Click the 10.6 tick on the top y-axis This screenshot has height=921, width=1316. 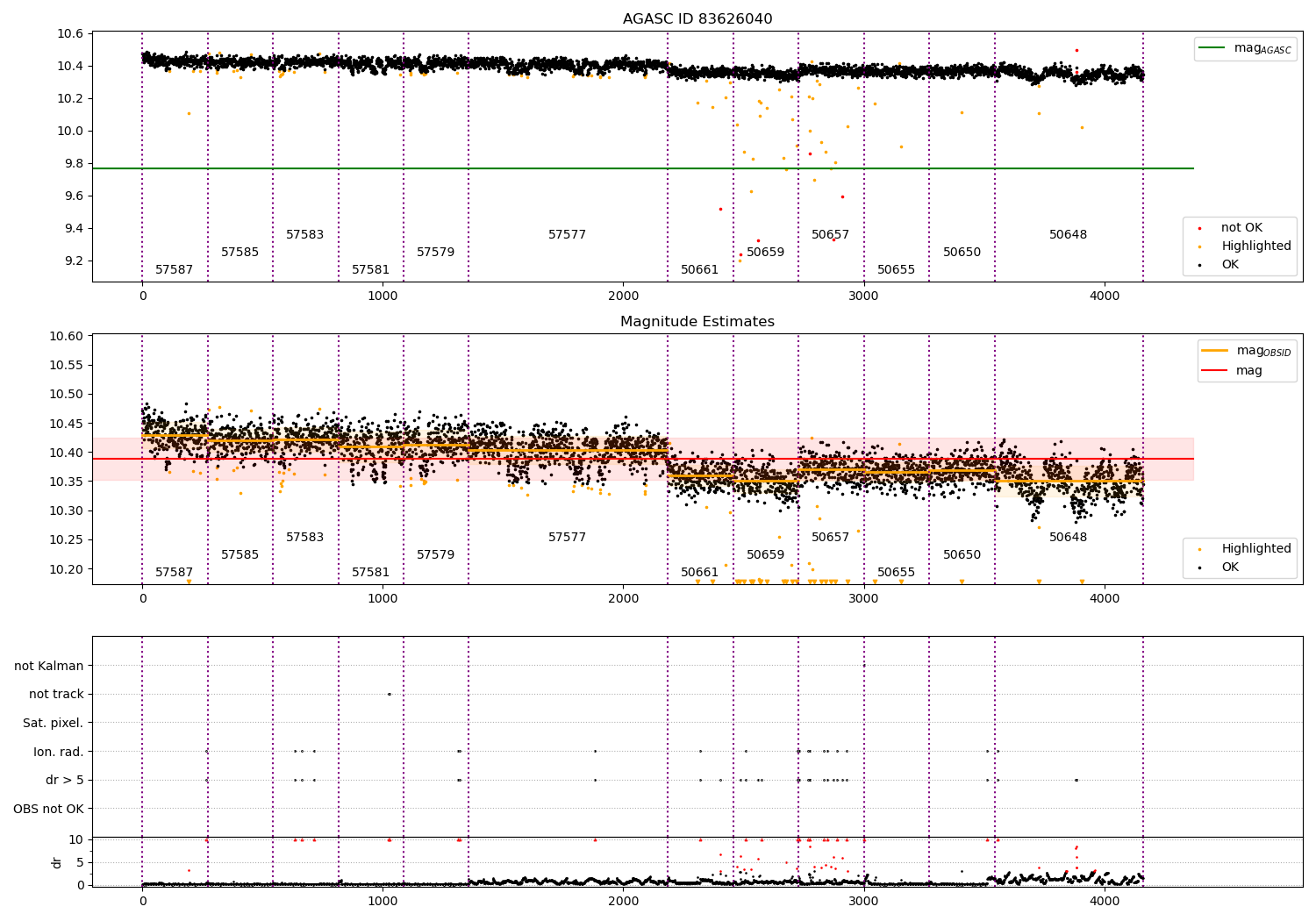[x=69, y=34]
